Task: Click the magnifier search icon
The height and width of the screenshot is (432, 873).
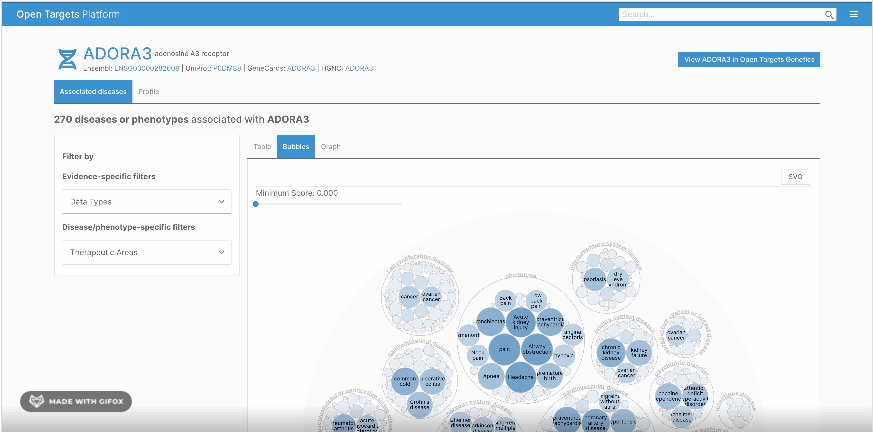Action: (829, 15)
